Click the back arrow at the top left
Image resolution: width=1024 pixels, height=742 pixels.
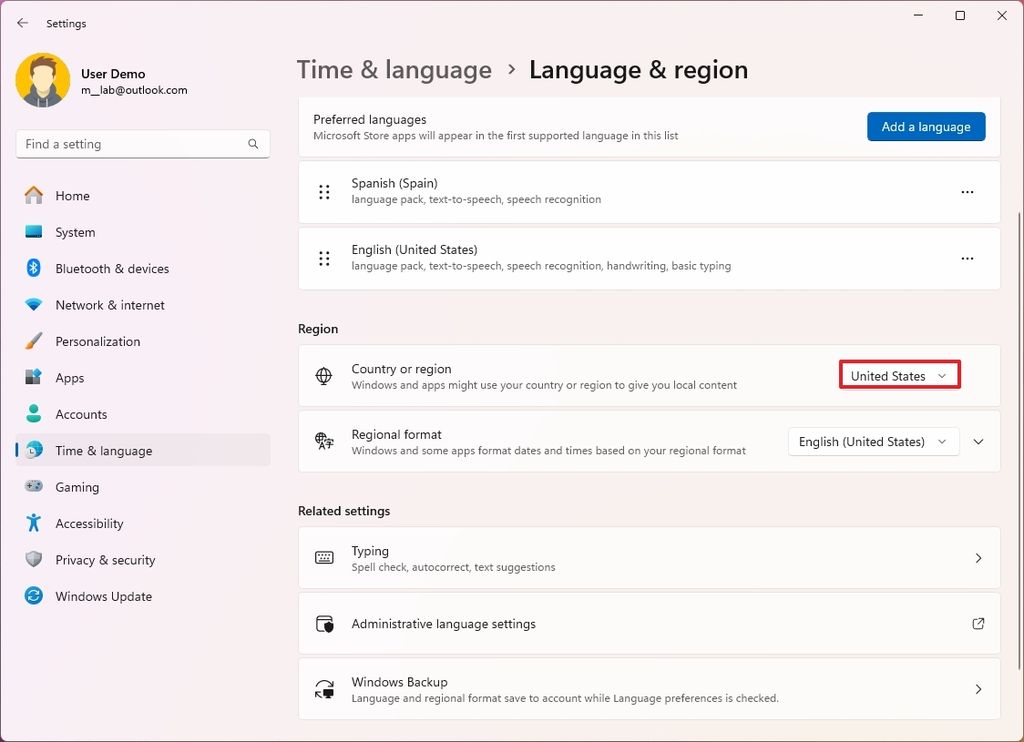pos(22,22)
